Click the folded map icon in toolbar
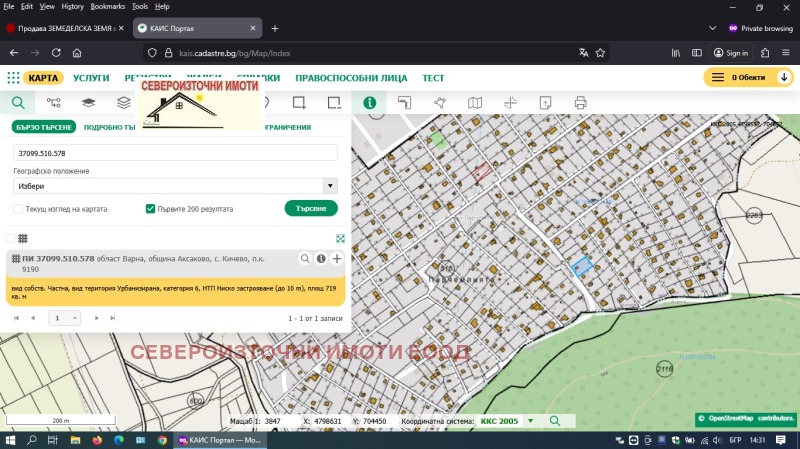800x449 pixels. (475, 102)
